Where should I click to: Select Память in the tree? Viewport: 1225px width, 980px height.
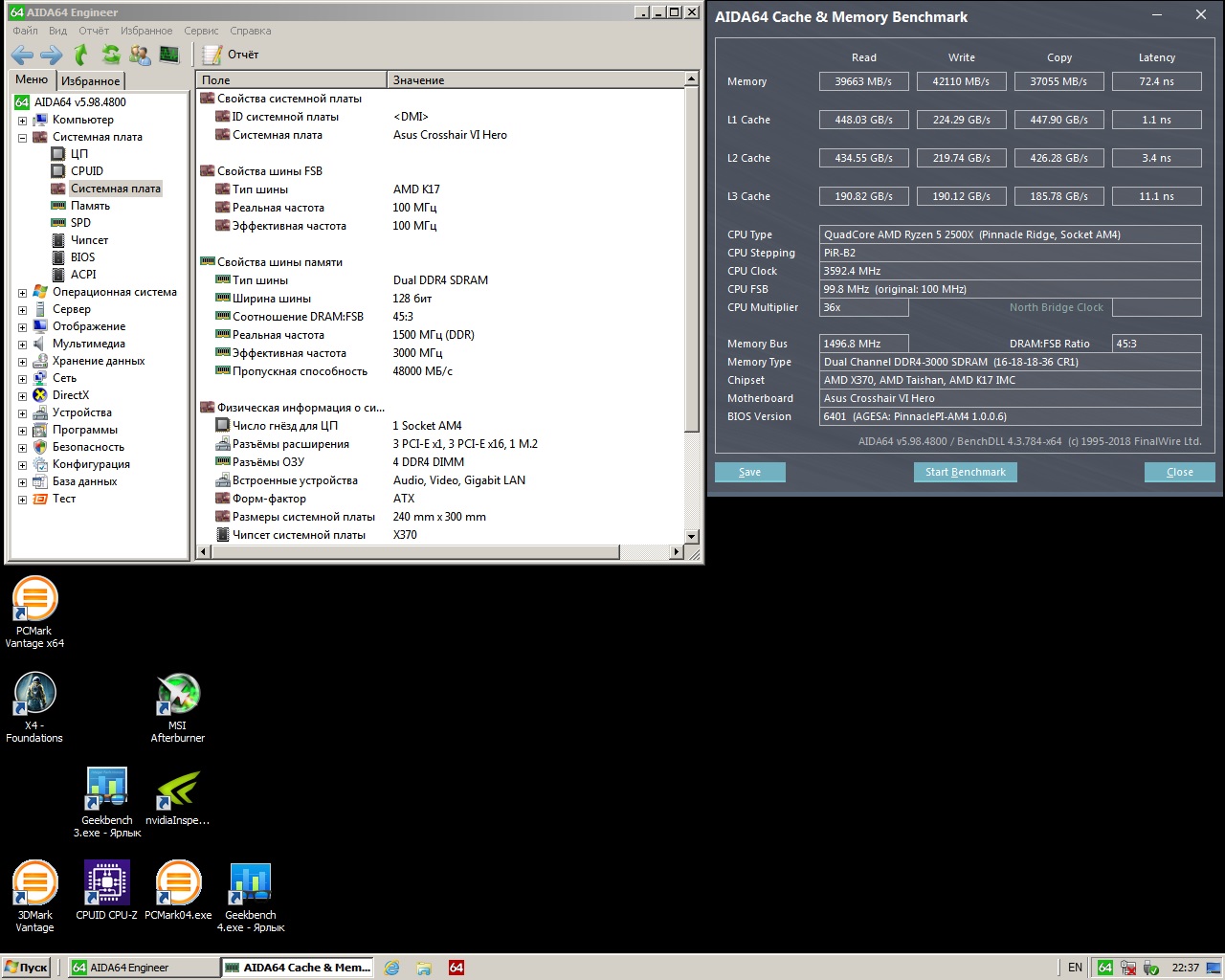coord(90,206)
